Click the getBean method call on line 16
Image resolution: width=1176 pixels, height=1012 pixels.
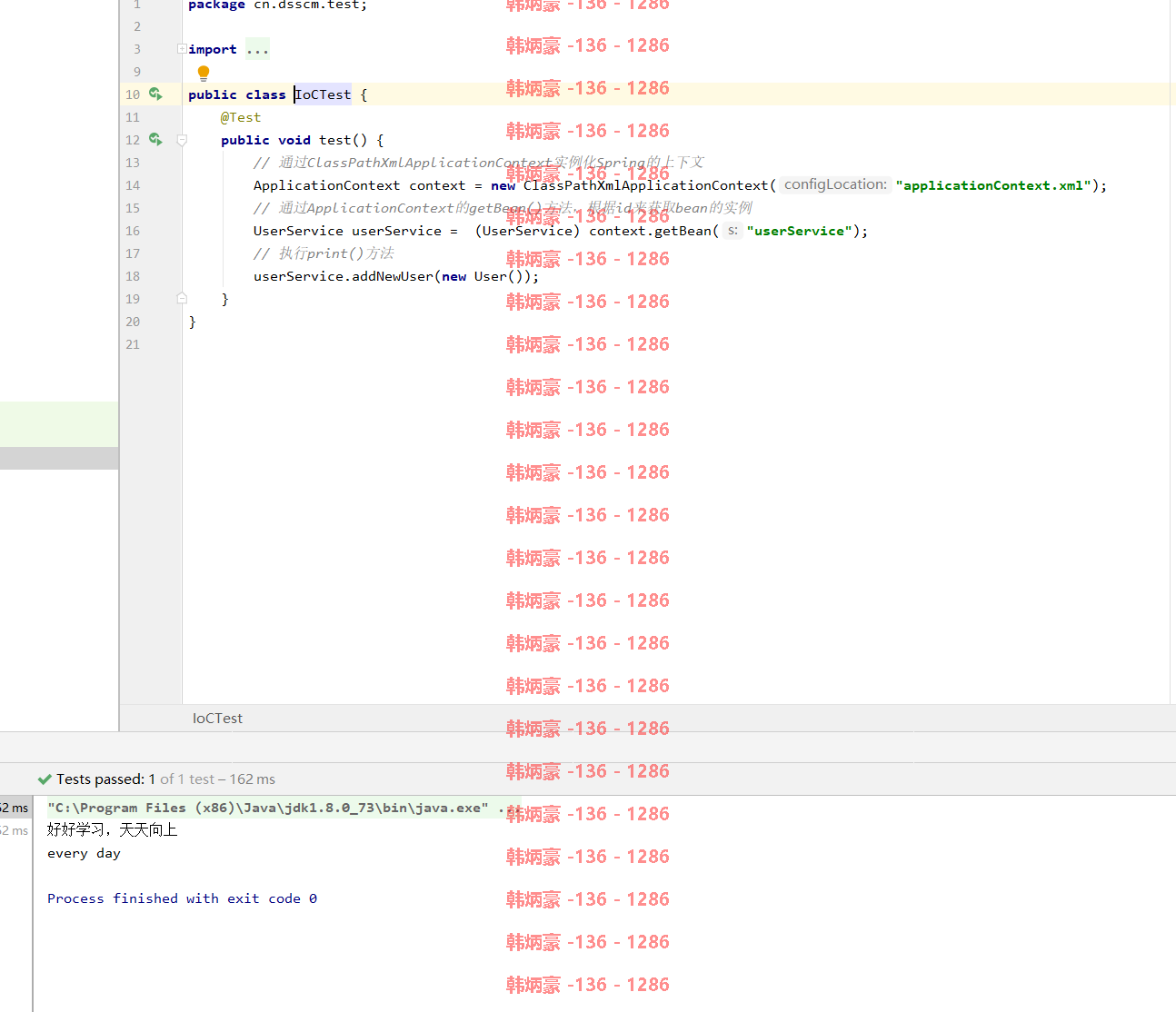pyautogui.click(x=683, y=231)
